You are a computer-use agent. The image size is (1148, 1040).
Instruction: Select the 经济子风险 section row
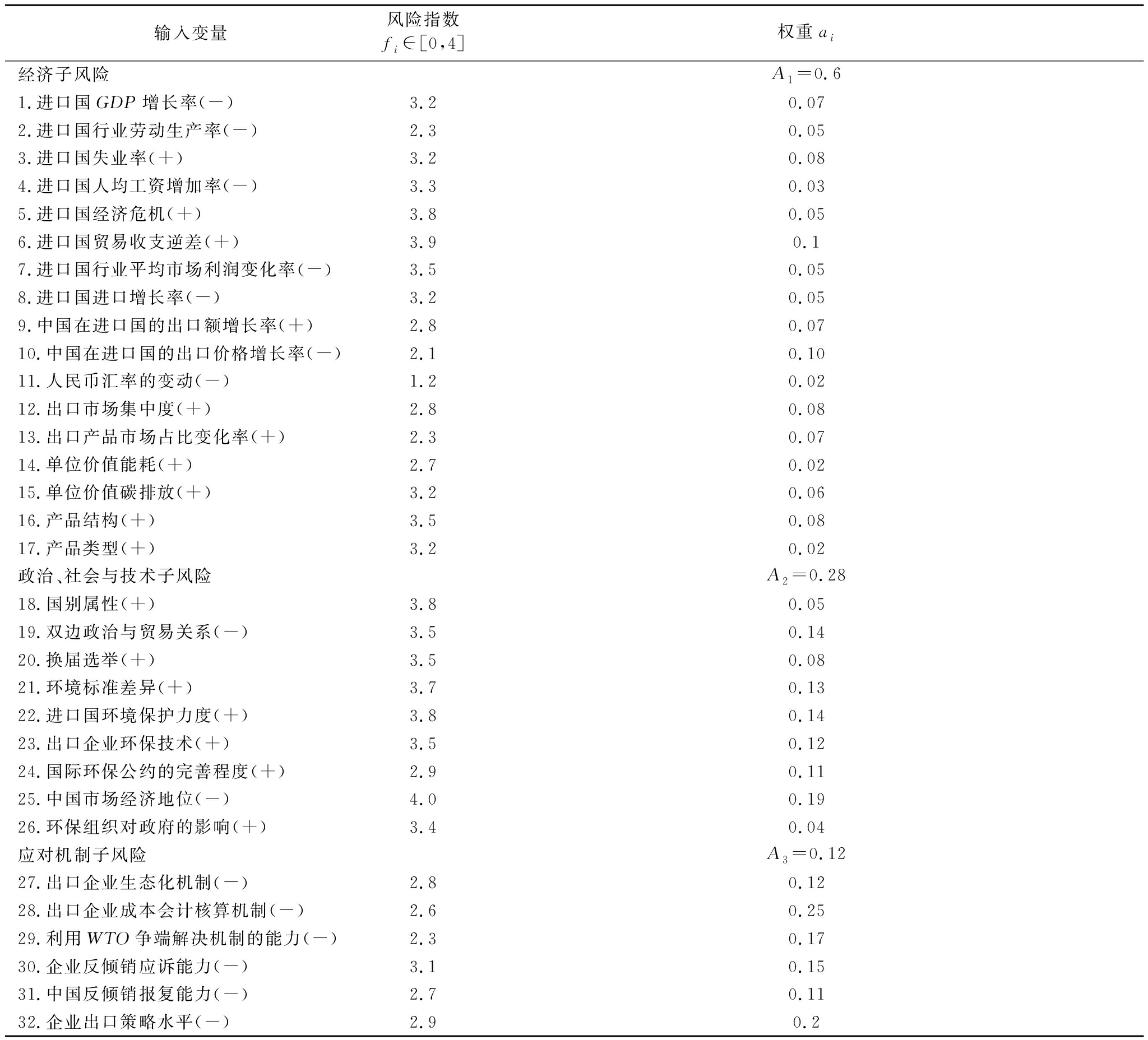(63, 74)
